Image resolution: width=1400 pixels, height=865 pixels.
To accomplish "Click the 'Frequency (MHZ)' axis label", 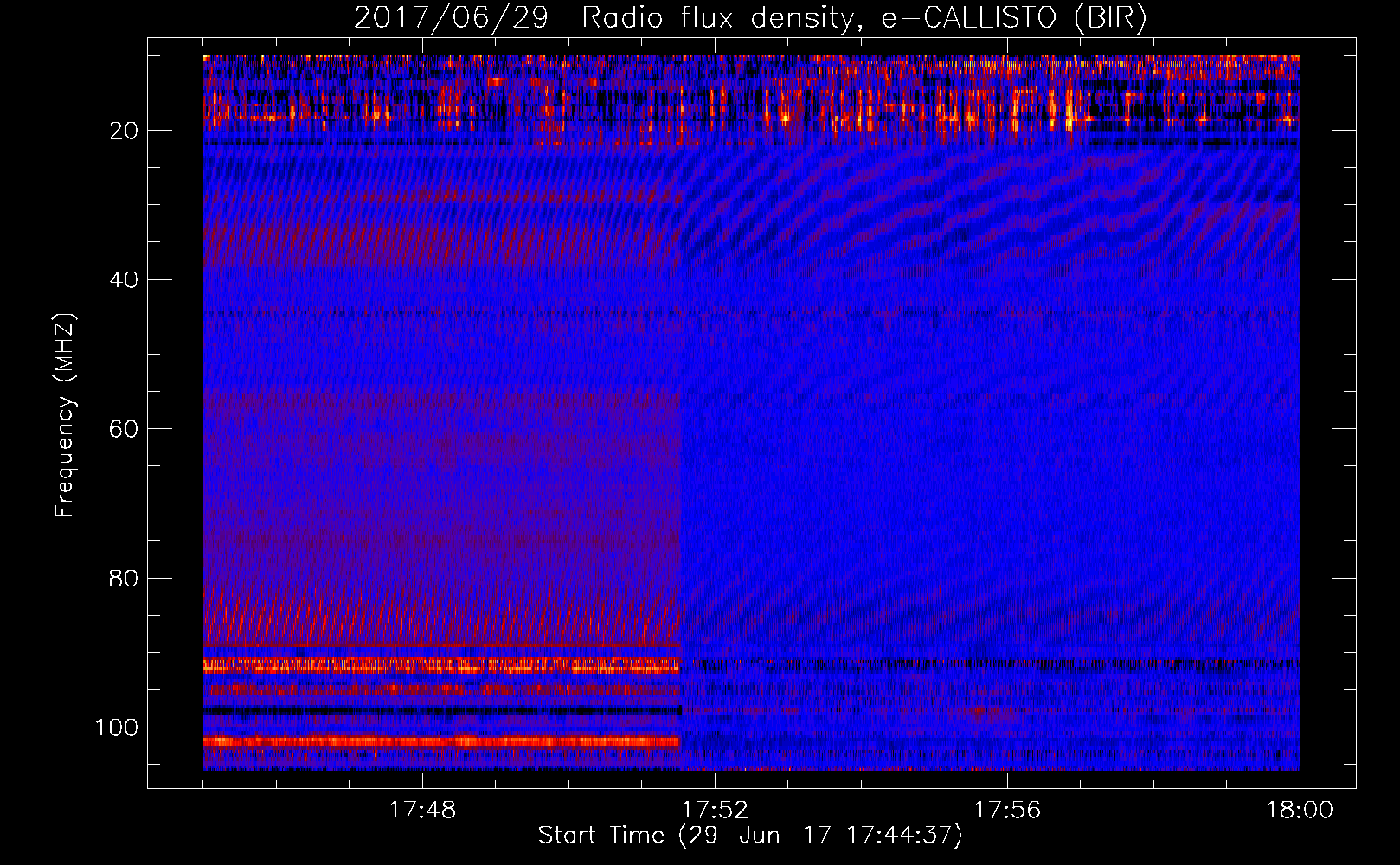I will 66,415.
